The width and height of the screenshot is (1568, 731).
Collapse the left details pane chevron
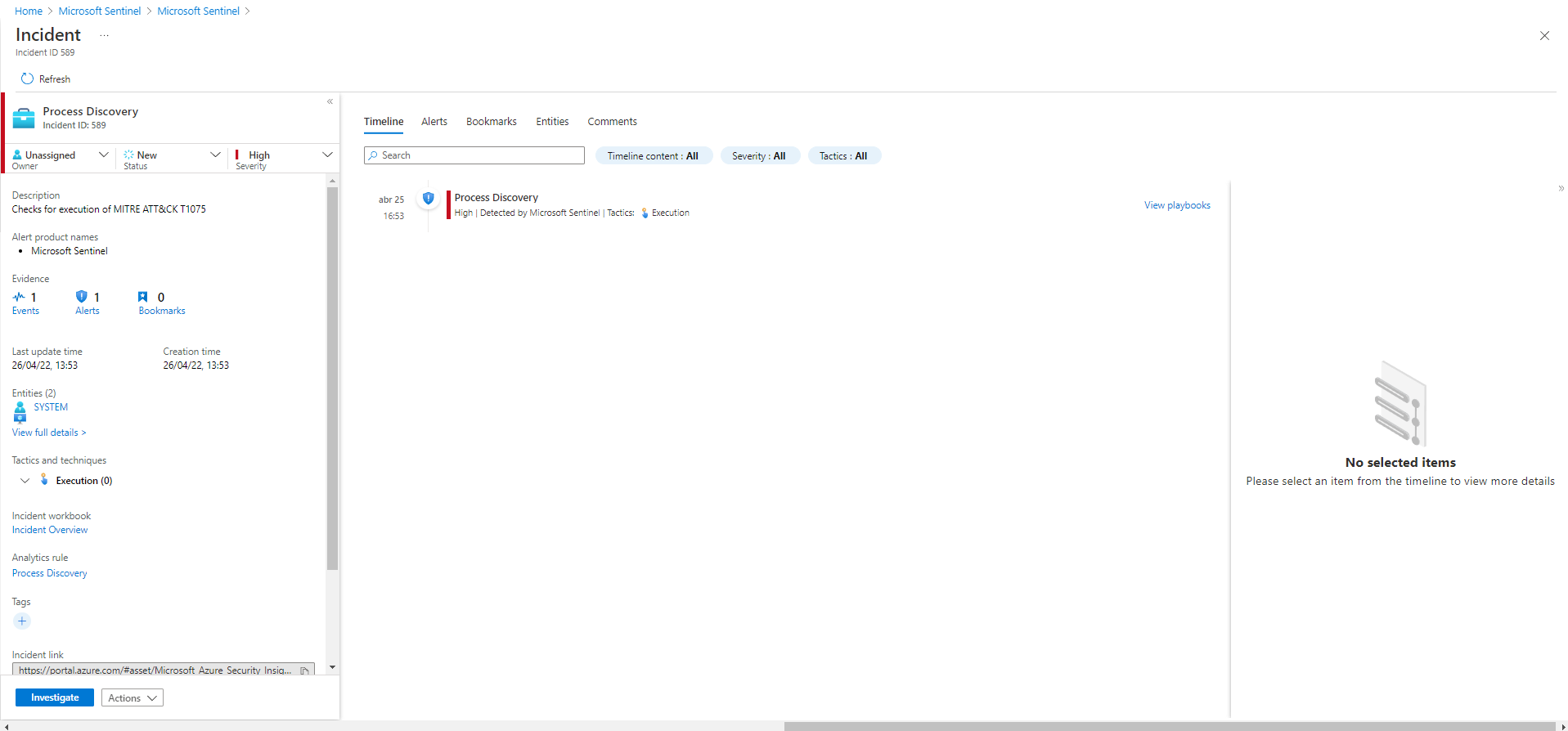tap(330, 102)
